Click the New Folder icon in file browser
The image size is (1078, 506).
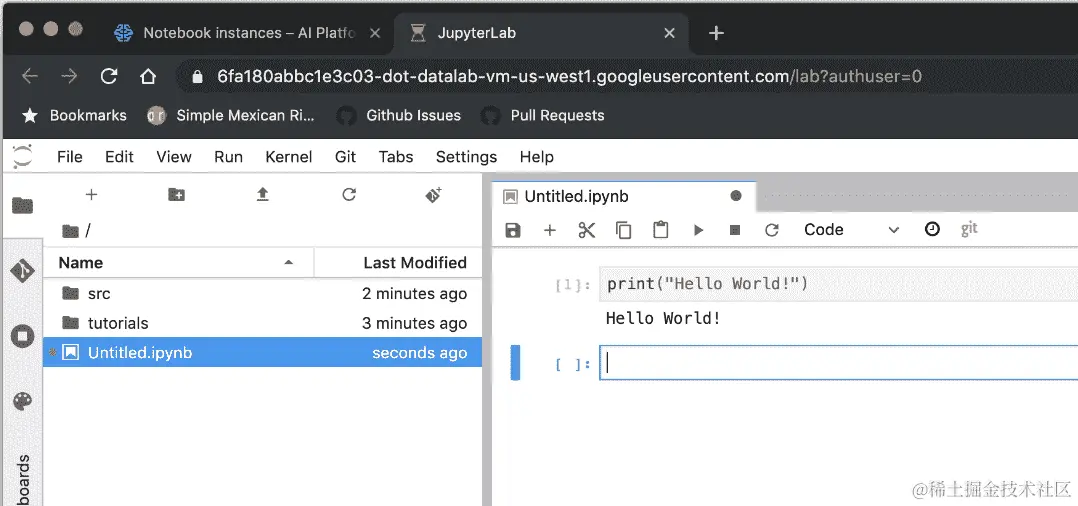pos(176,195)
